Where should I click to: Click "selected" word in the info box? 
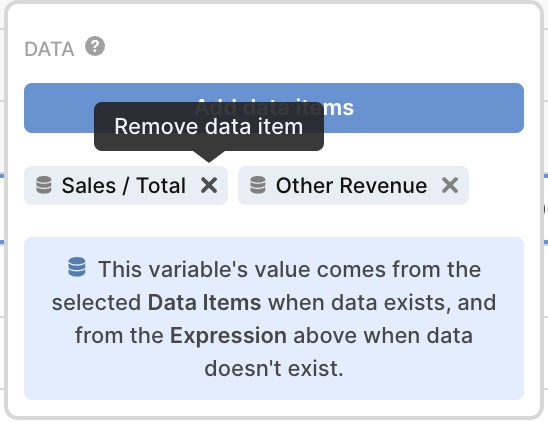96,302
